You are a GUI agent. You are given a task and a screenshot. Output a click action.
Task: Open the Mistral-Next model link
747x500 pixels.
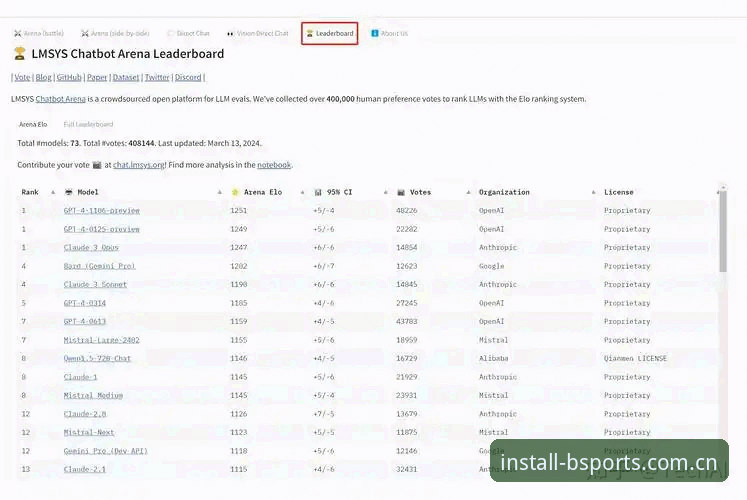[x=89, y=432]
